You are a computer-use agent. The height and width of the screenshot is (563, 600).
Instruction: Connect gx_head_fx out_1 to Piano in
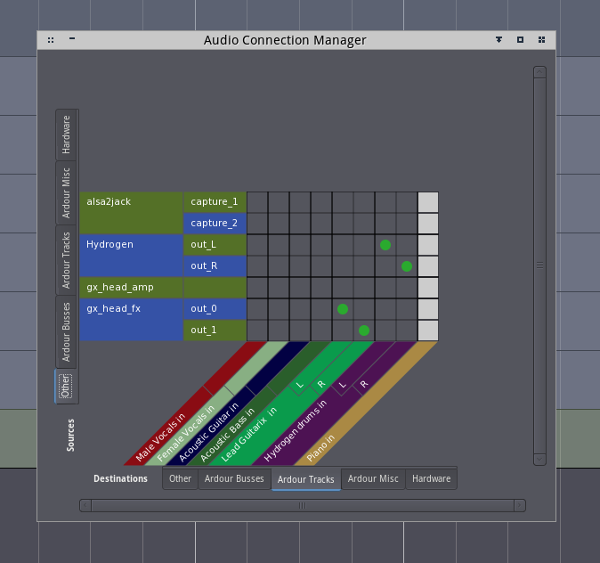point(428,330)
